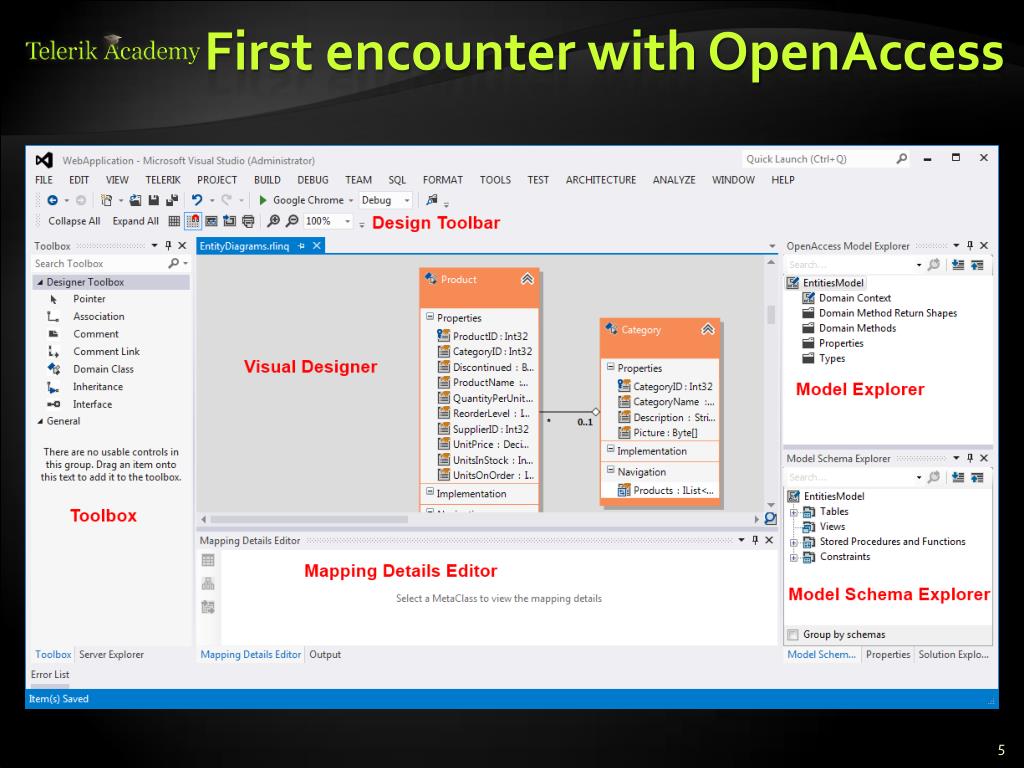Select the Interface tool in Toolbox
This screenshot has width=1024, height=768.
point(92,404)
